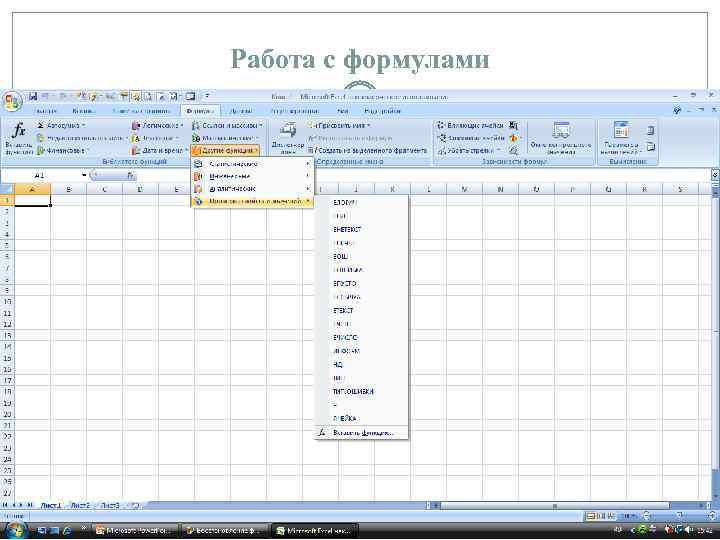Open the Финансовые functions dropdown

[x=63, y=151]
